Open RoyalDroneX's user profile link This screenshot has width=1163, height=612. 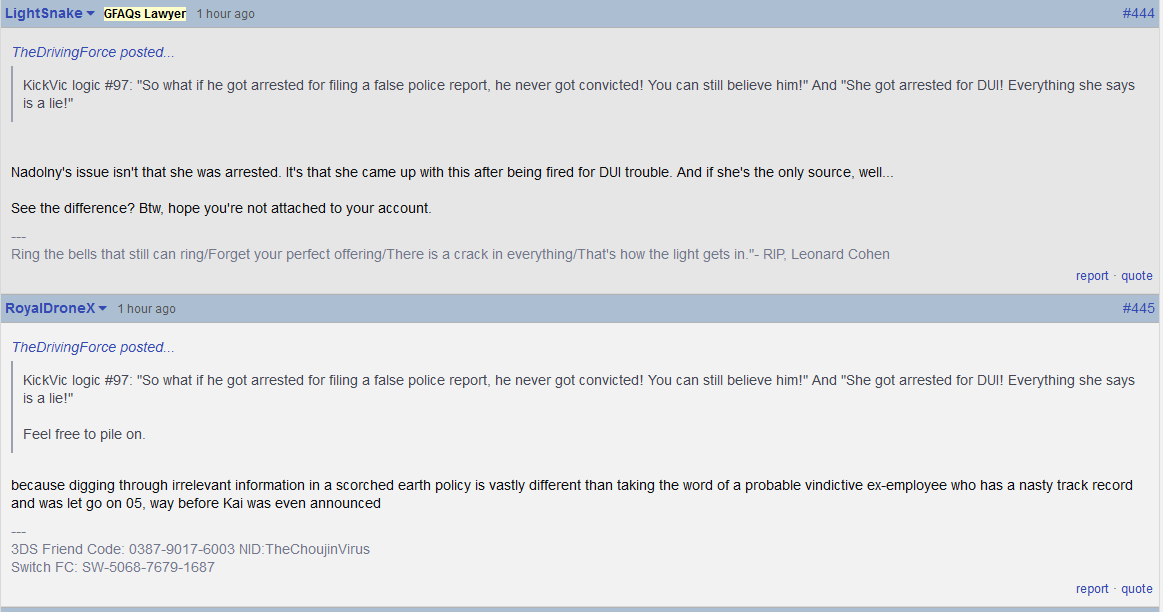50,308
